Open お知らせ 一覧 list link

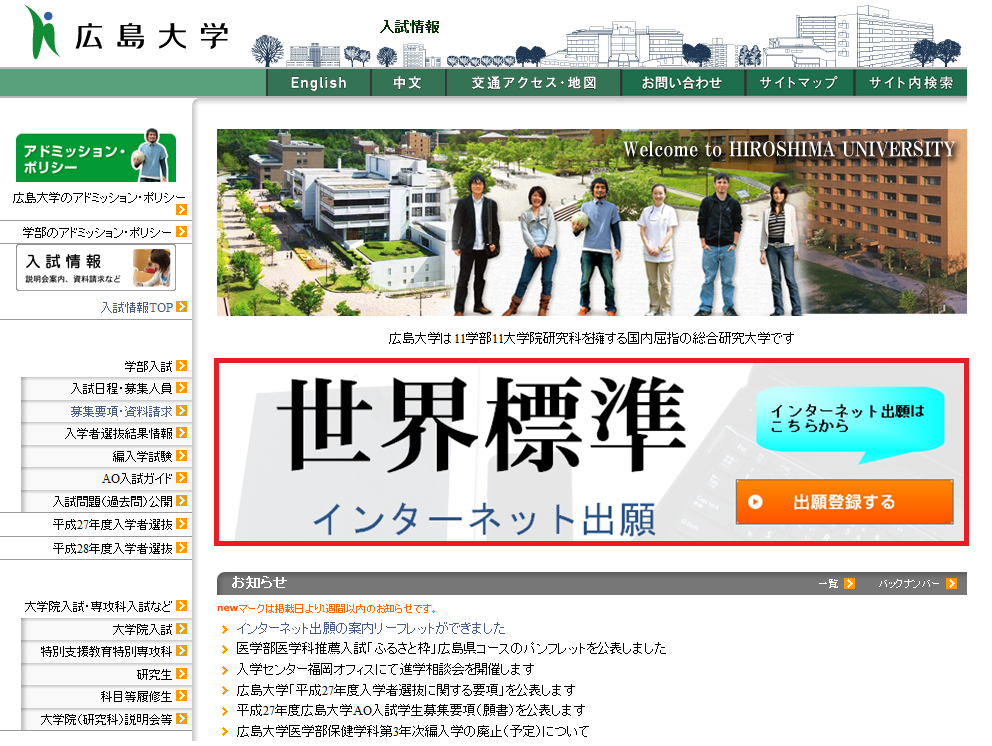pos(828,583)
